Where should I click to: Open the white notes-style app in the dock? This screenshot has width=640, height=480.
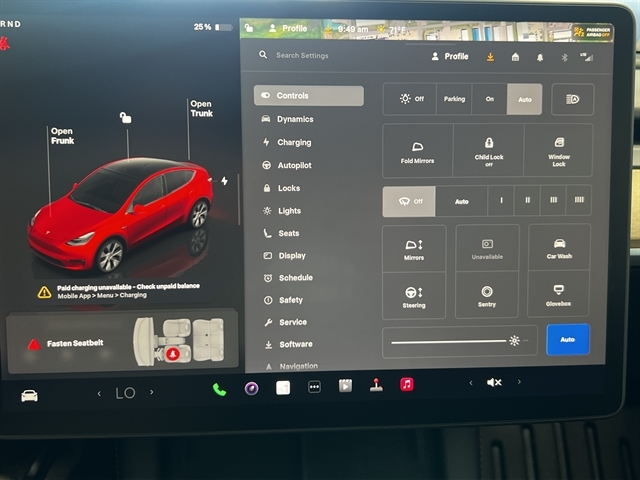[283, 387]
